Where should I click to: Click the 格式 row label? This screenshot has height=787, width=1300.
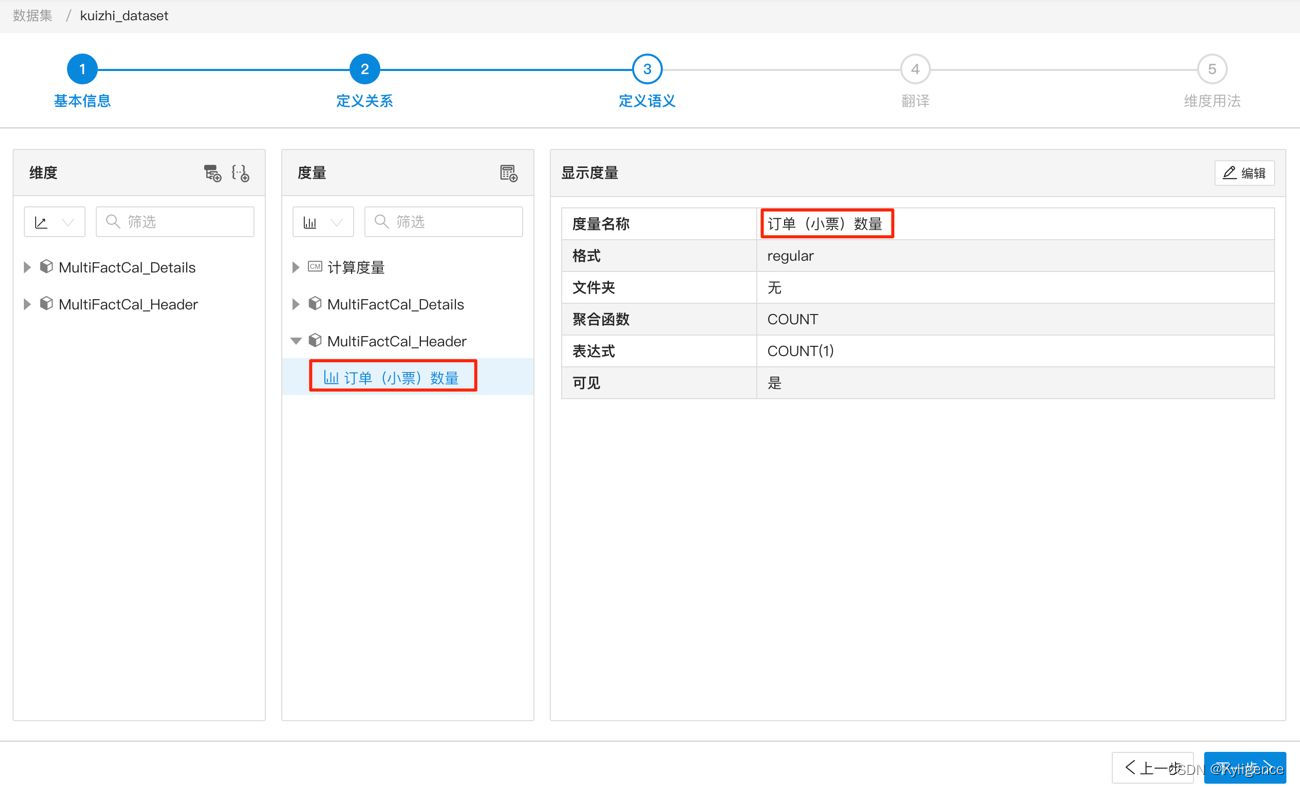click(x=586, y=256)
